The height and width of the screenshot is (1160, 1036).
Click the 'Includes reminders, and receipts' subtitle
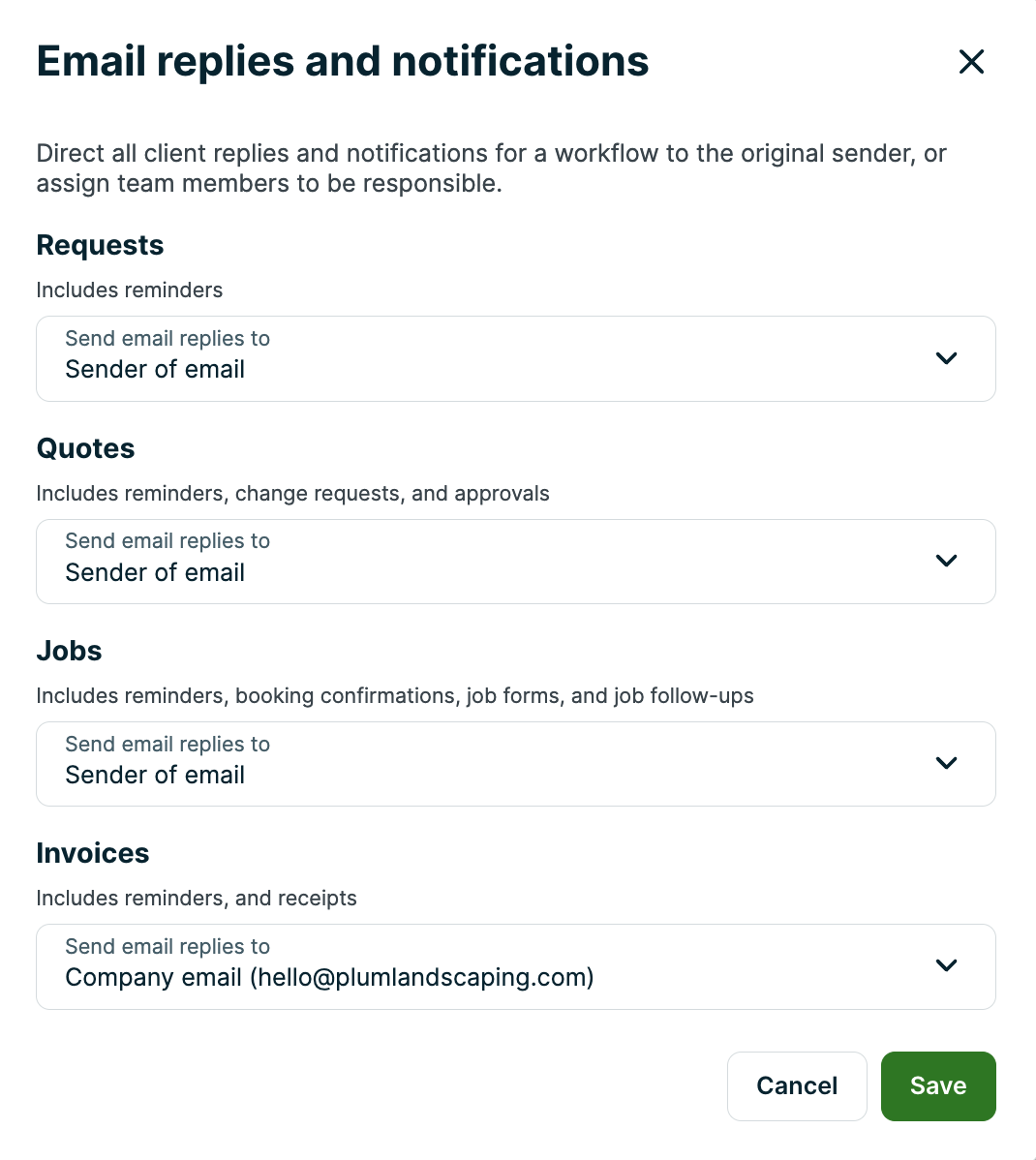[197, 899]
